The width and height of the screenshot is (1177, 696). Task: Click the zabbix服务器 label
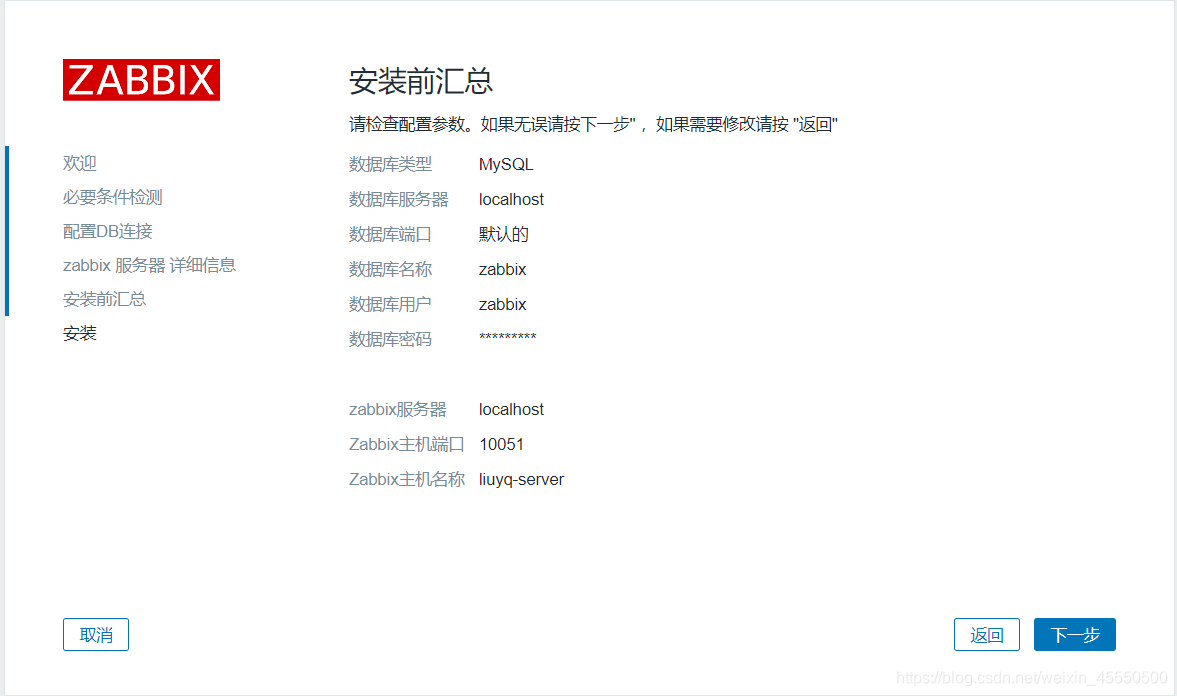coord(398,409)
